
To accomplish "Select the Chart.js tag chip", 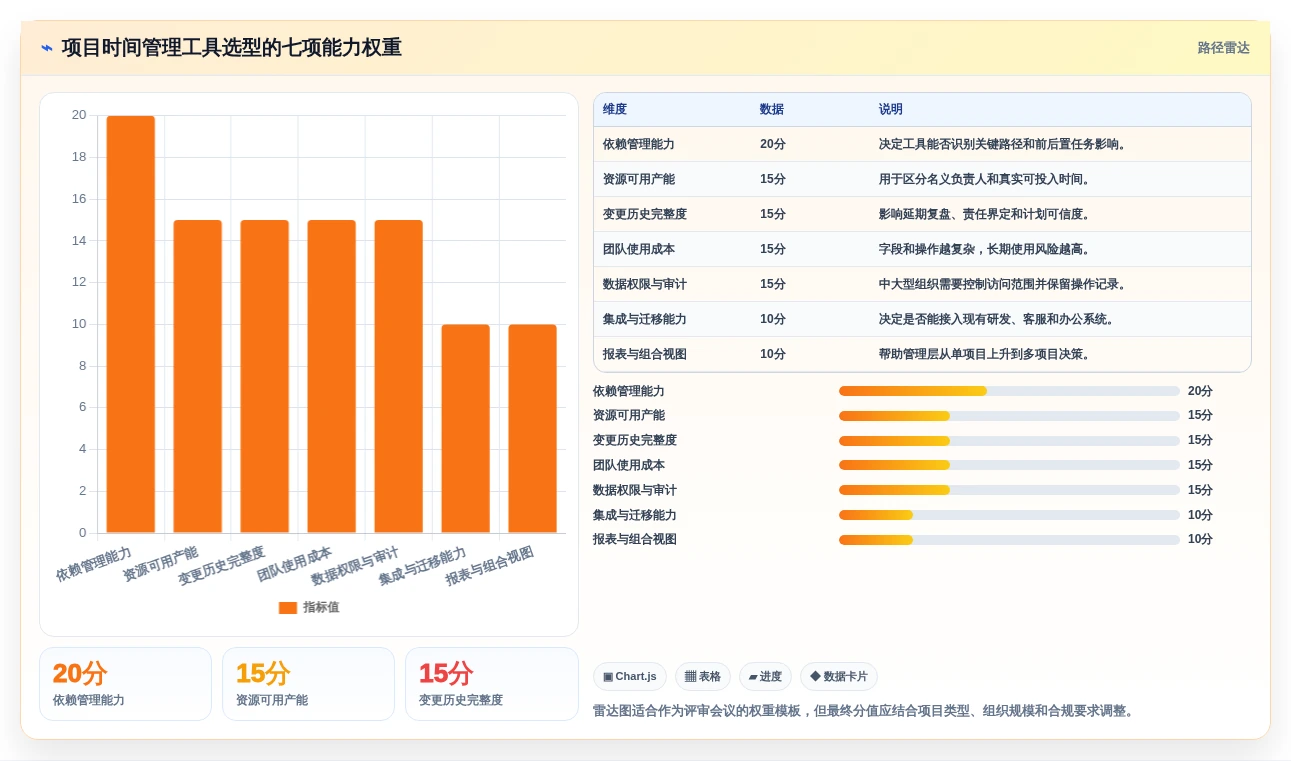I will [630, 677].
